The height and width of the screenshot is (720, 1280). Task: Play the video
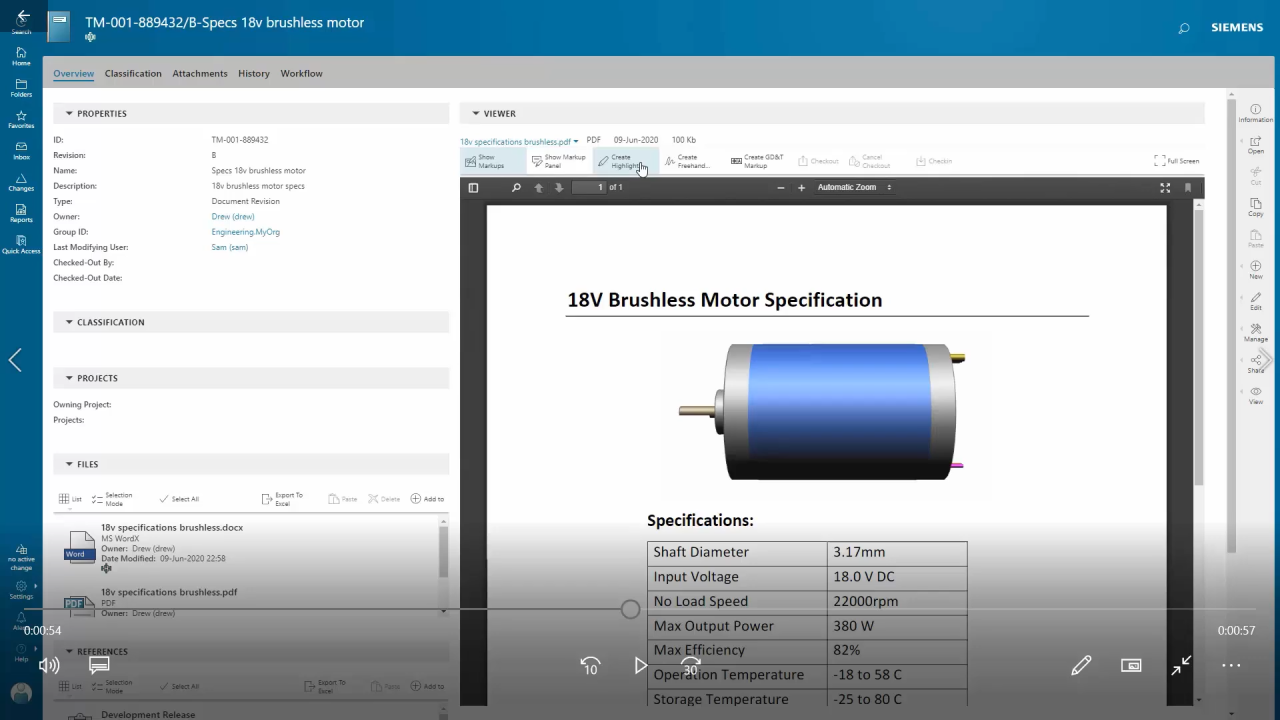640,665
